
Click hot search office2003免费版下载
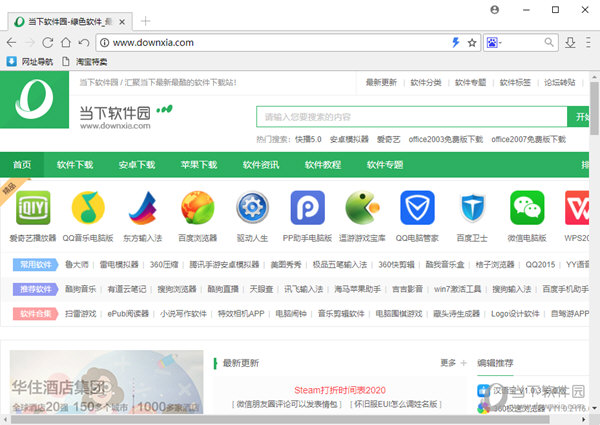click(446, 139)
